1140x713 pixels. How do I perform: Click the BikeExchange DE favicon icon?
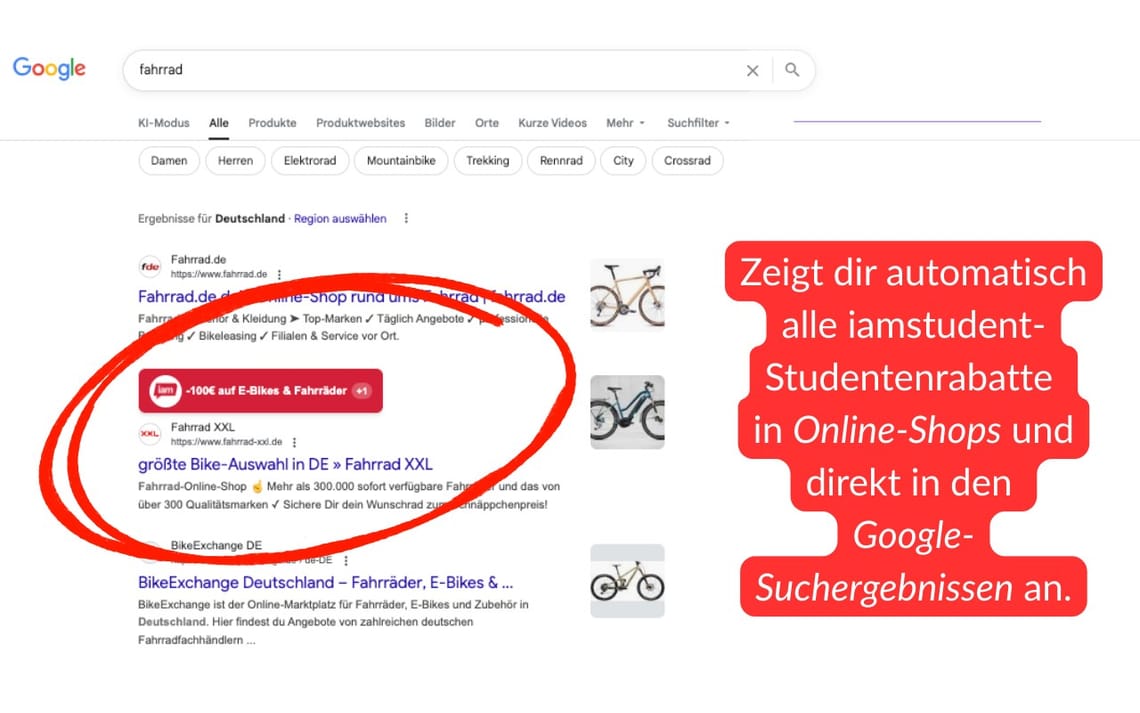point(150,552)
